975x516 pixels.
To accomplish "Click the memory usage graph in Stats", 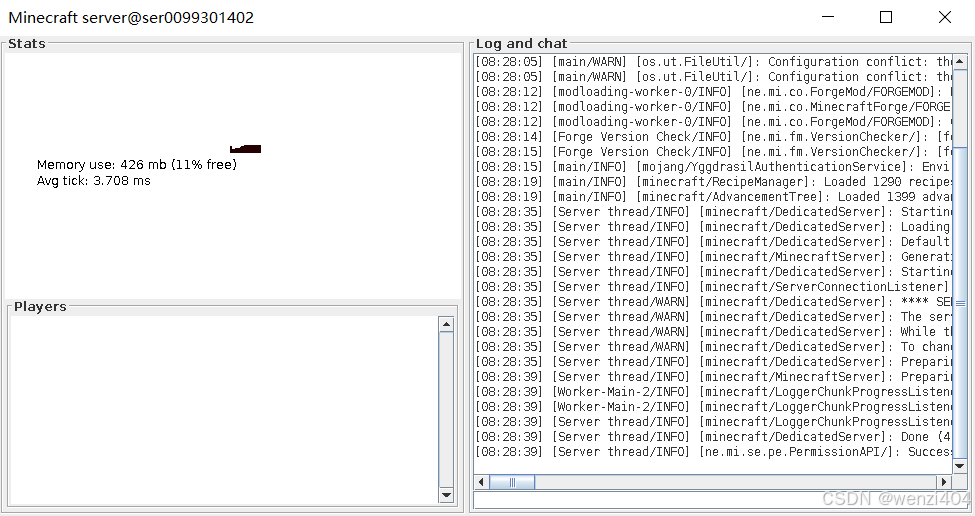I will point(246,149).
